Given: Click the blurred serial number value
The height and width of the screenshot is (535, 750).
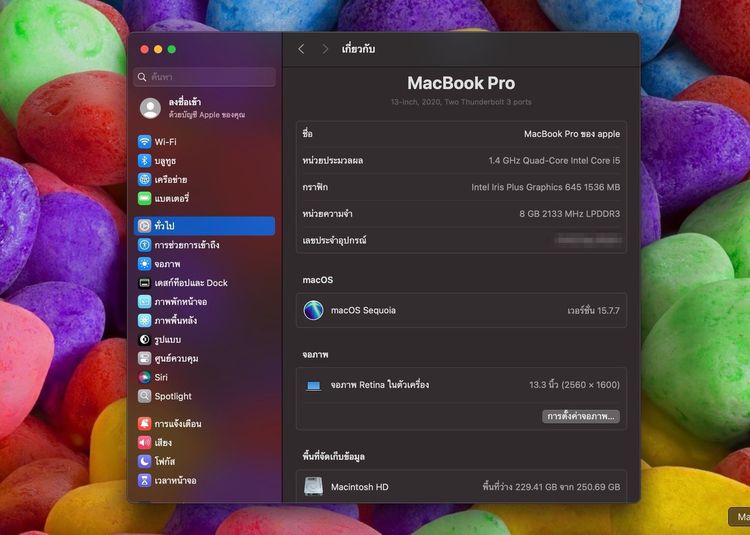Looking at the screenshot, I should point(588,240).
